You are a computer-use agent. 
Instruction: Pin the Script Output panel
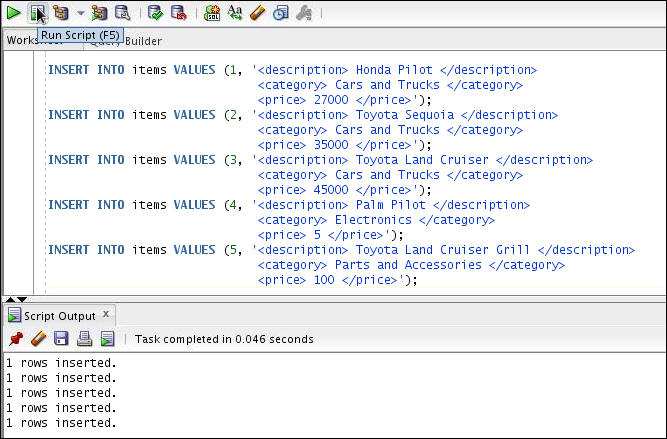pyautogui.click(x=15, y=339)
